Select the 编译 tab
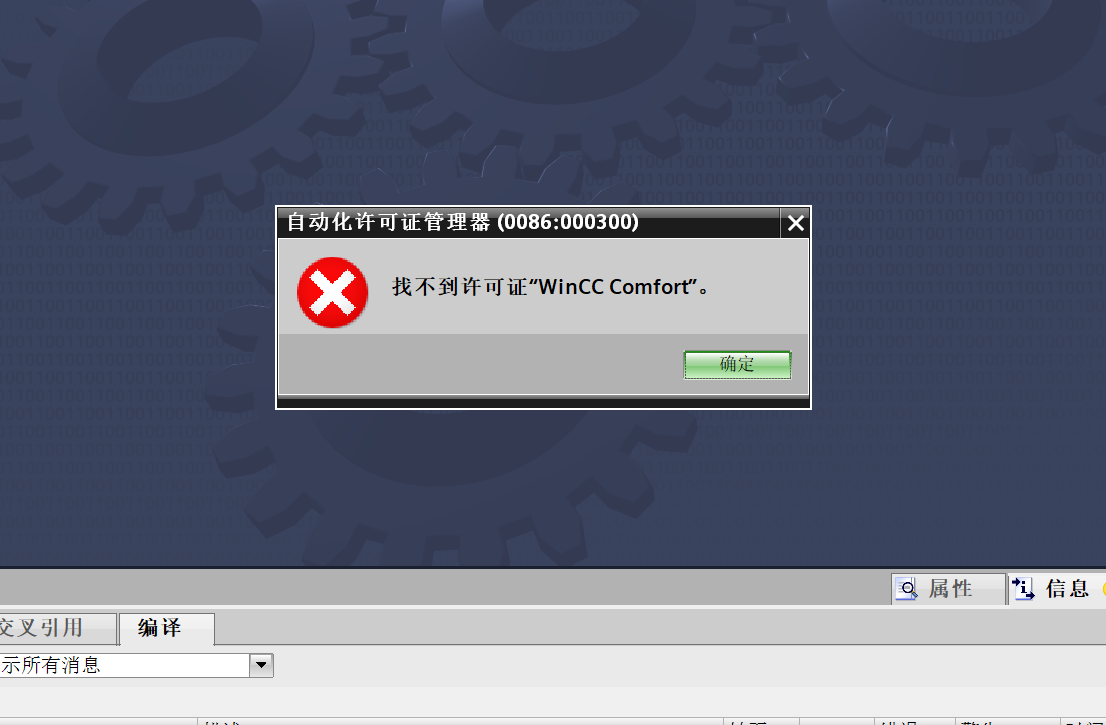 166,628
